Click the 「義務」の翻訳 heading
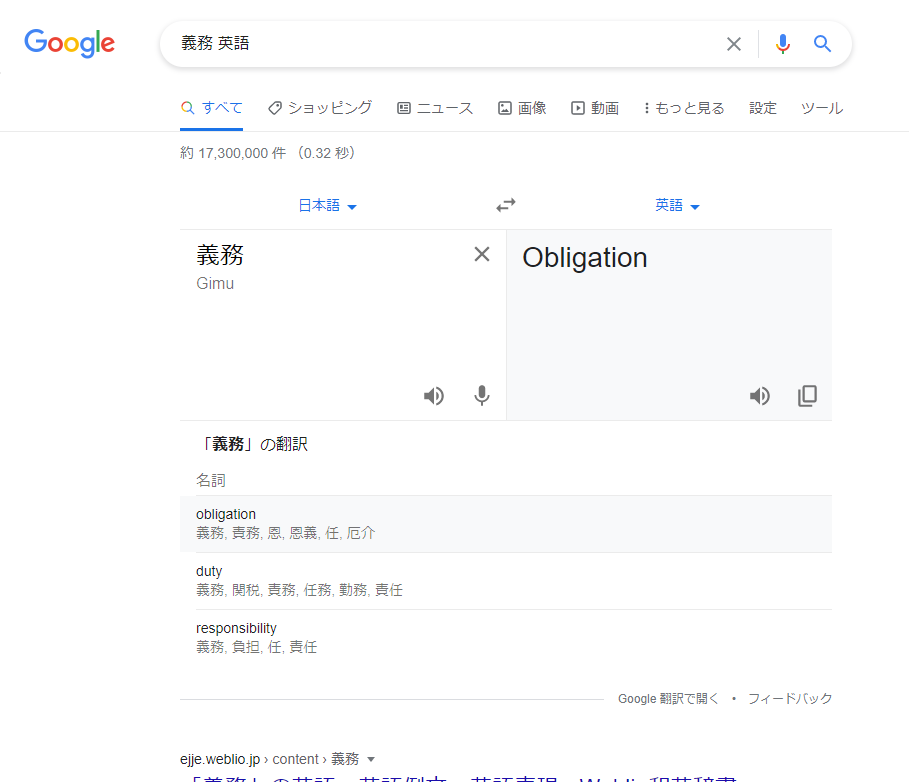This screenshot has width=909, height=782. (253, 444)
